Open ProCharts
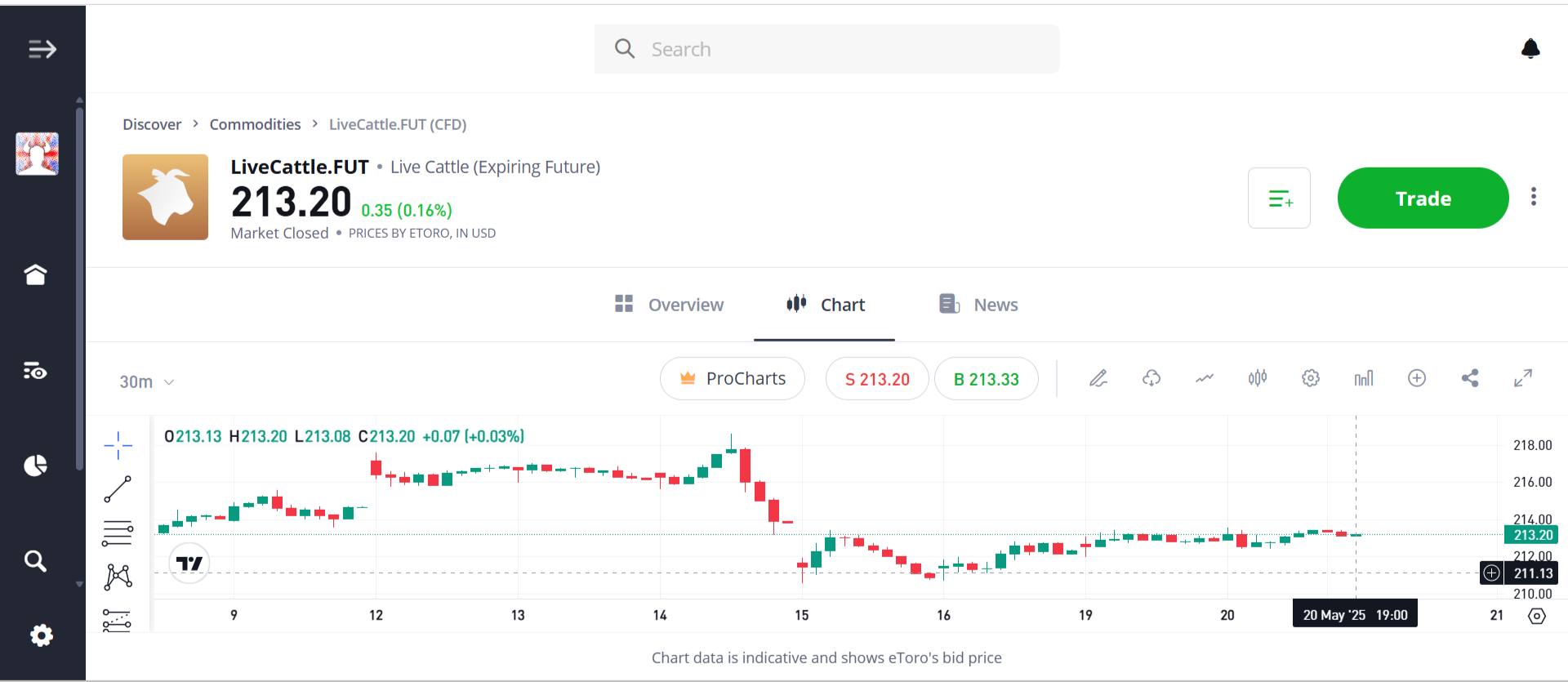1568x682 pixels. click(733, 378)
